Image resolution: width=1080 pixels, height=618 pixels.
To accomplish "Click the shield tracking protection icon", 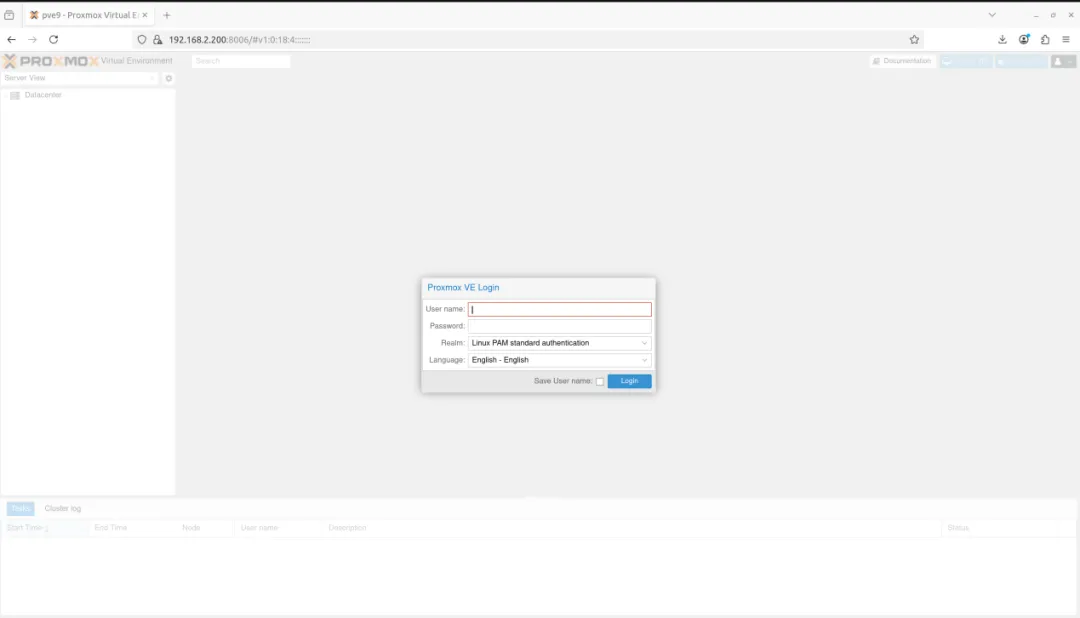I will (142, 40).
